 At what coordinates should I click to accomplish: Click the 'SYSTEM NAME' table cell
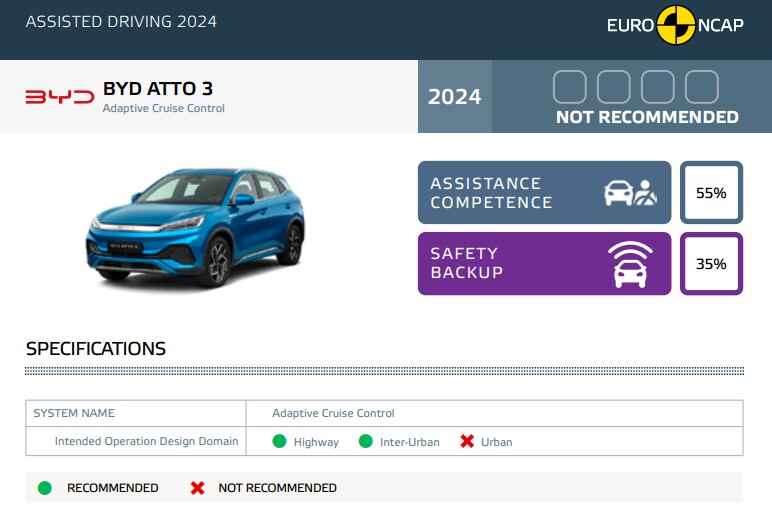(x=136, y=413)
